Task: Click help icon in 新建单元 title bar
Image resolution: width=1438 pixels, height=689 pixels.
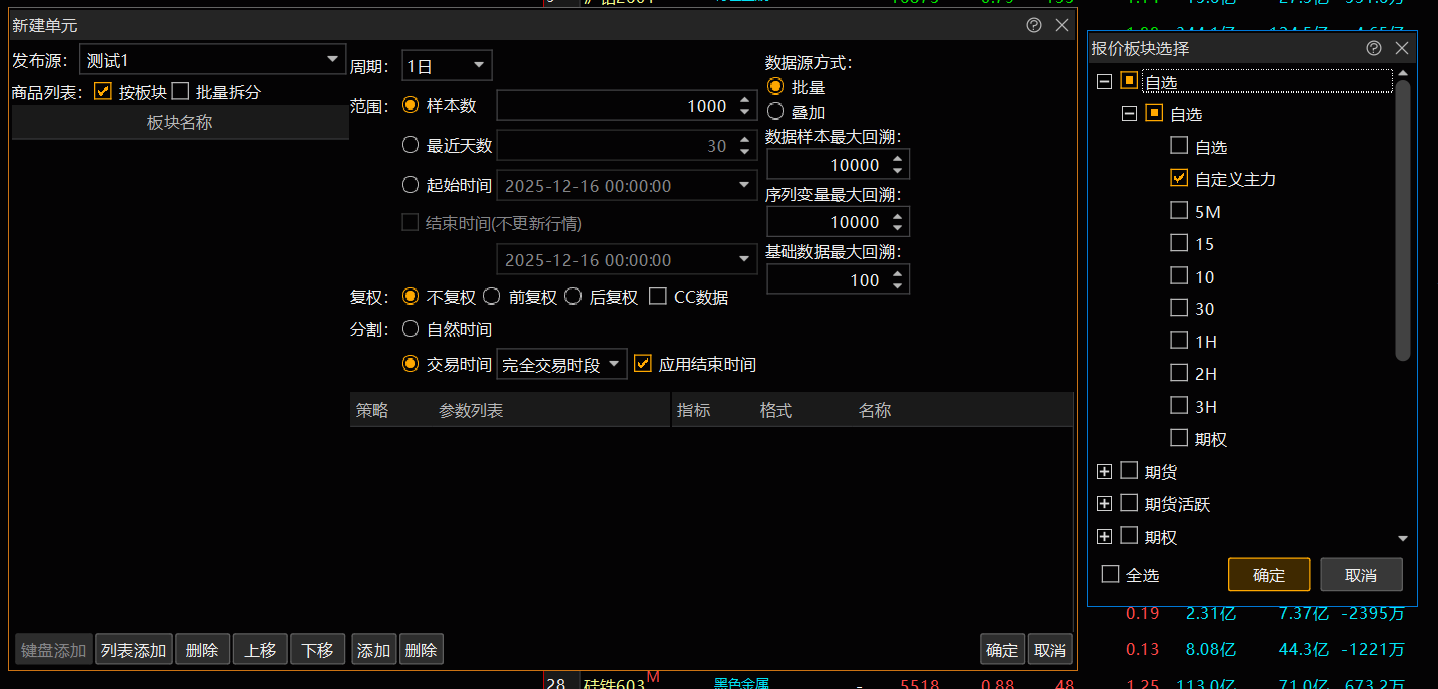Action: click(x=1034, y=26)
